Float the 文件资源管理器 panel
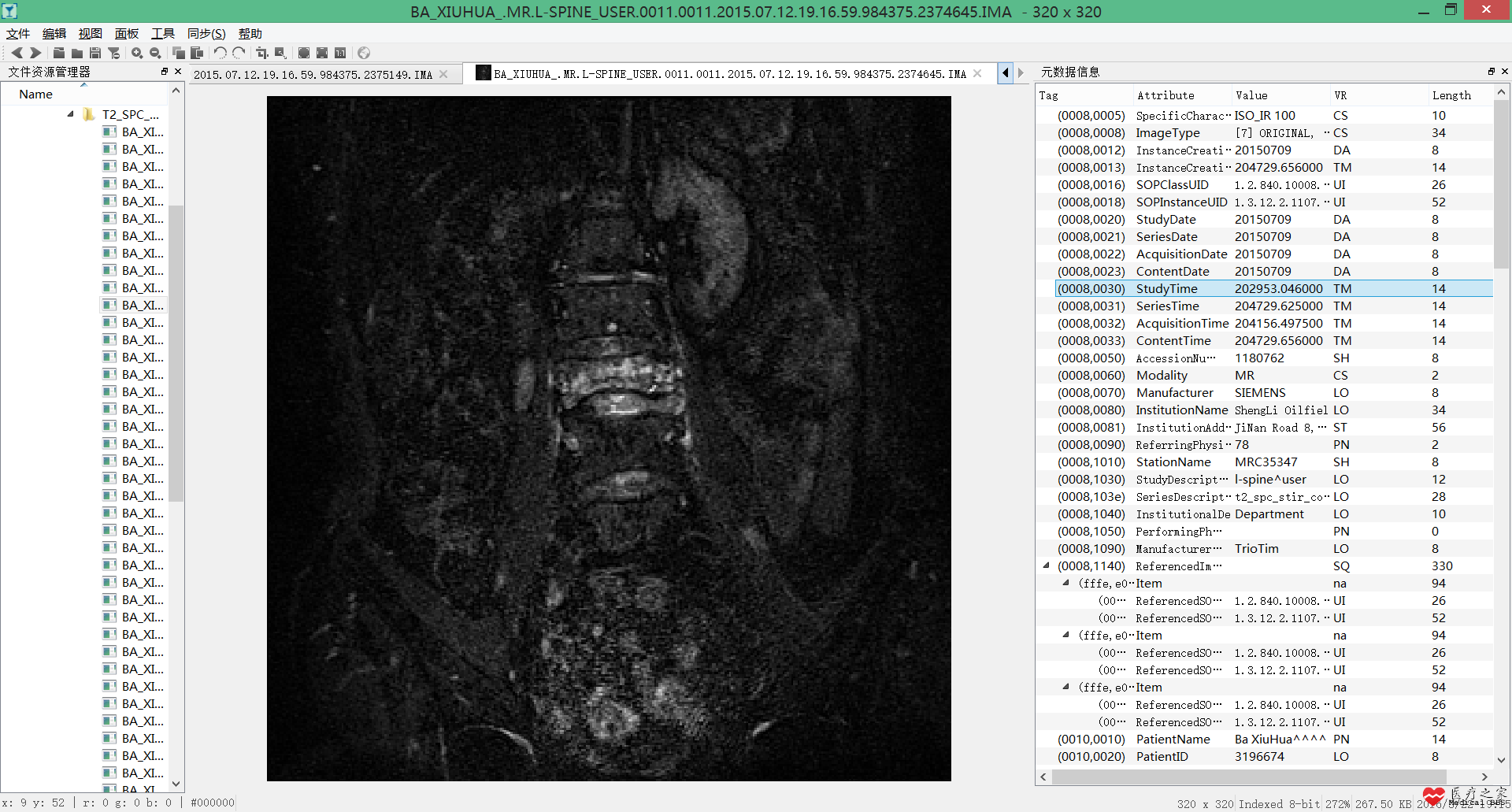The height and width of the screenshot is (812, 1512). point(165,72)
